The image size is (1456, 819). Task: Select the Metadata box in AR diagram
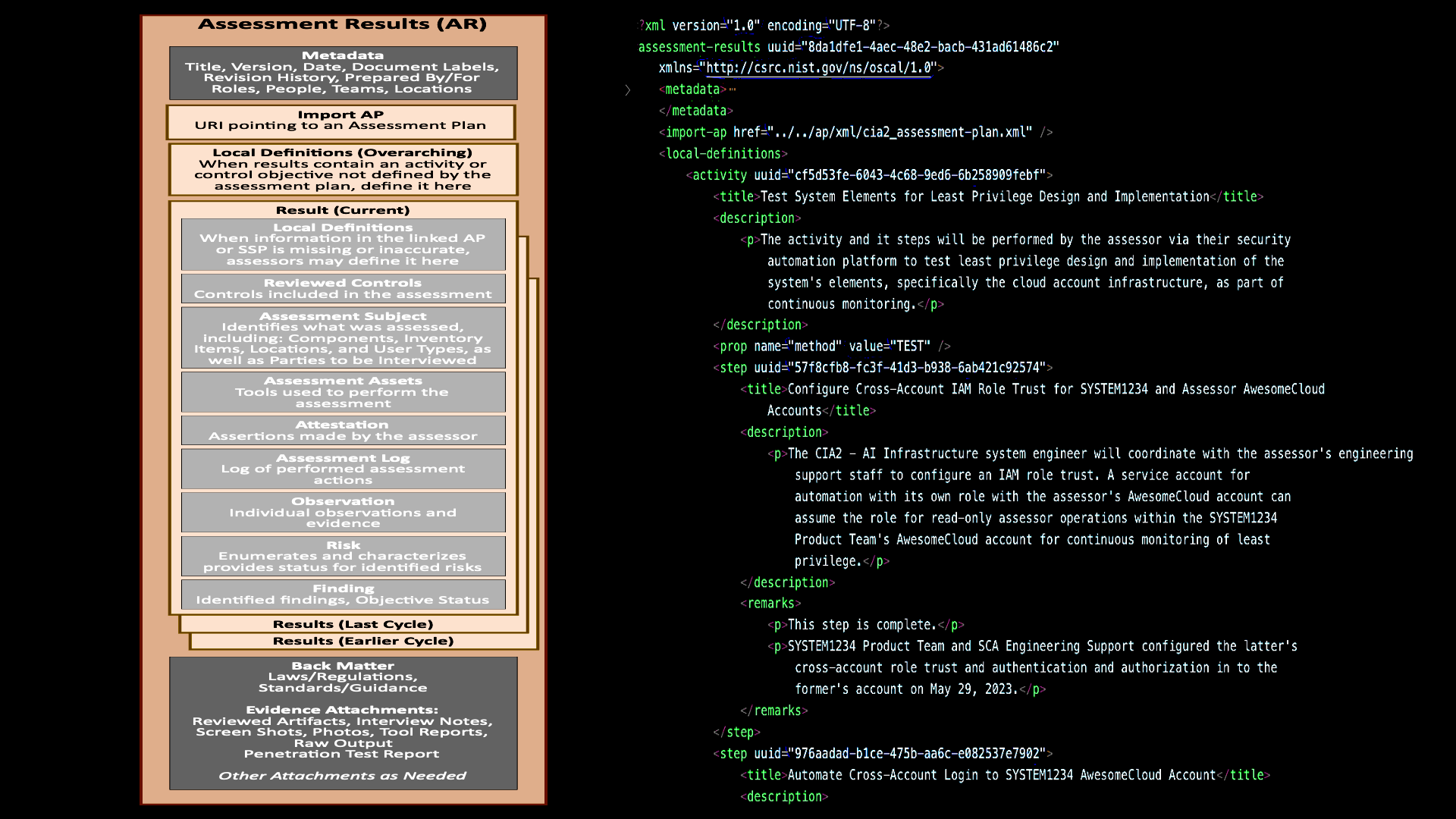click(343, 73)
